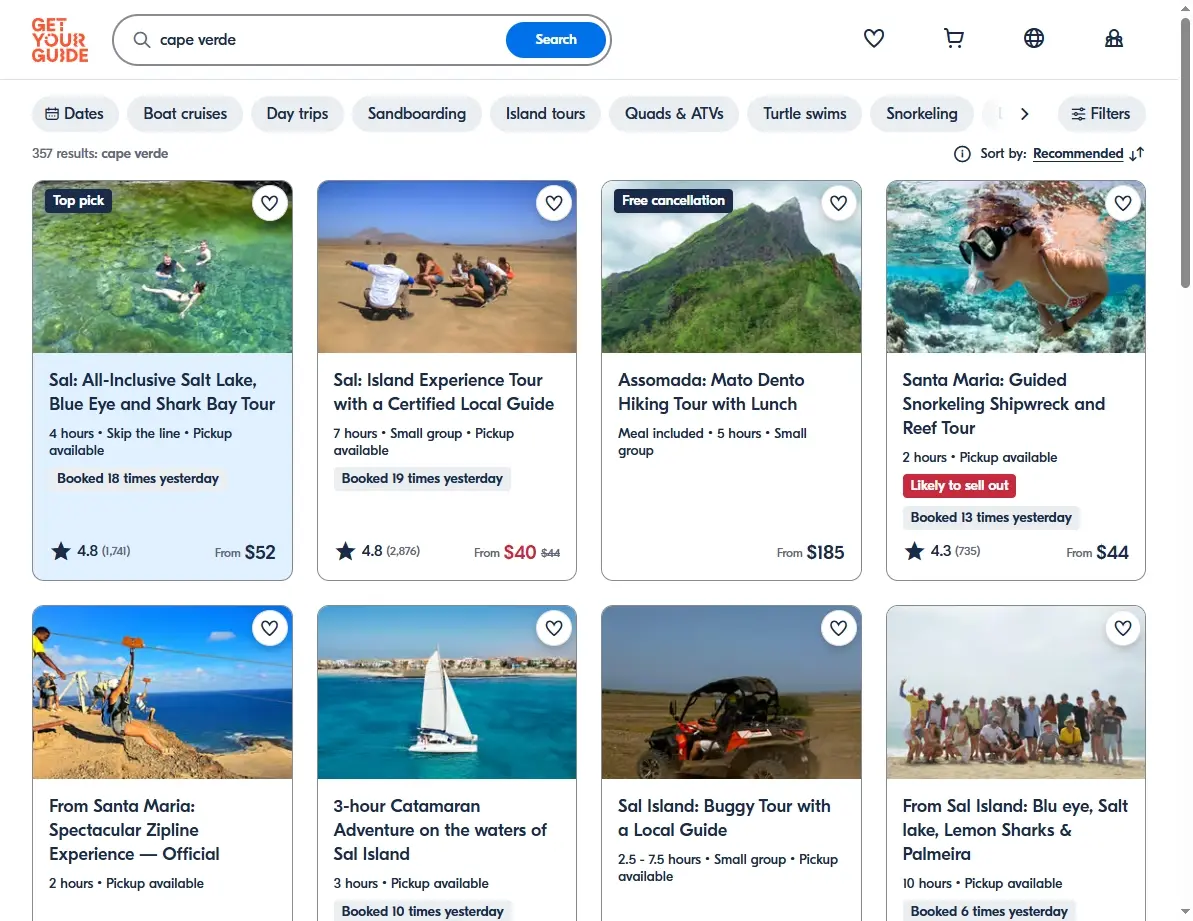Image resolution: width=1193 pixels, height=921 pixels.
Task: Select the Boat cruises chip
Action: pos(185,114)
